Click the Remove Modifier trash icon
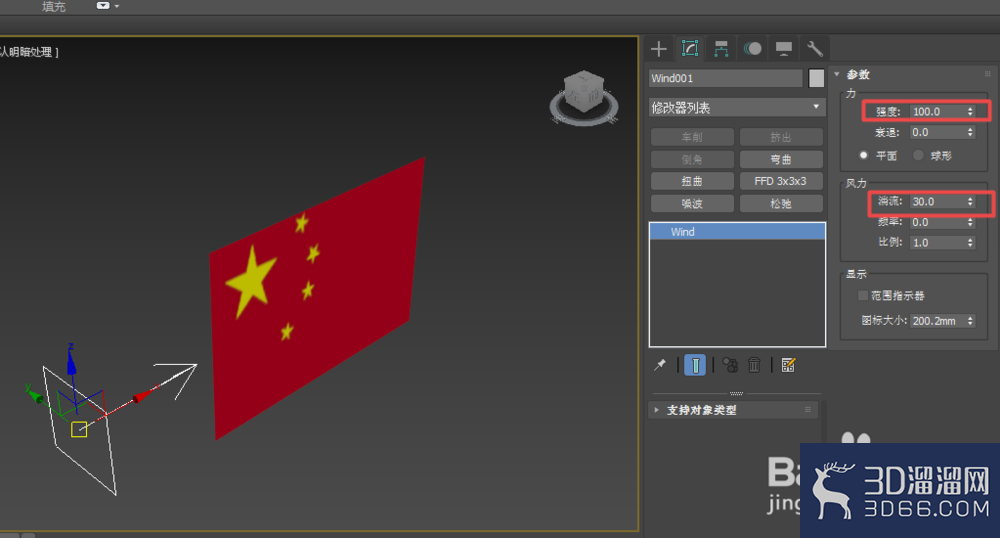1000x538 pixels. coord(754,365)
